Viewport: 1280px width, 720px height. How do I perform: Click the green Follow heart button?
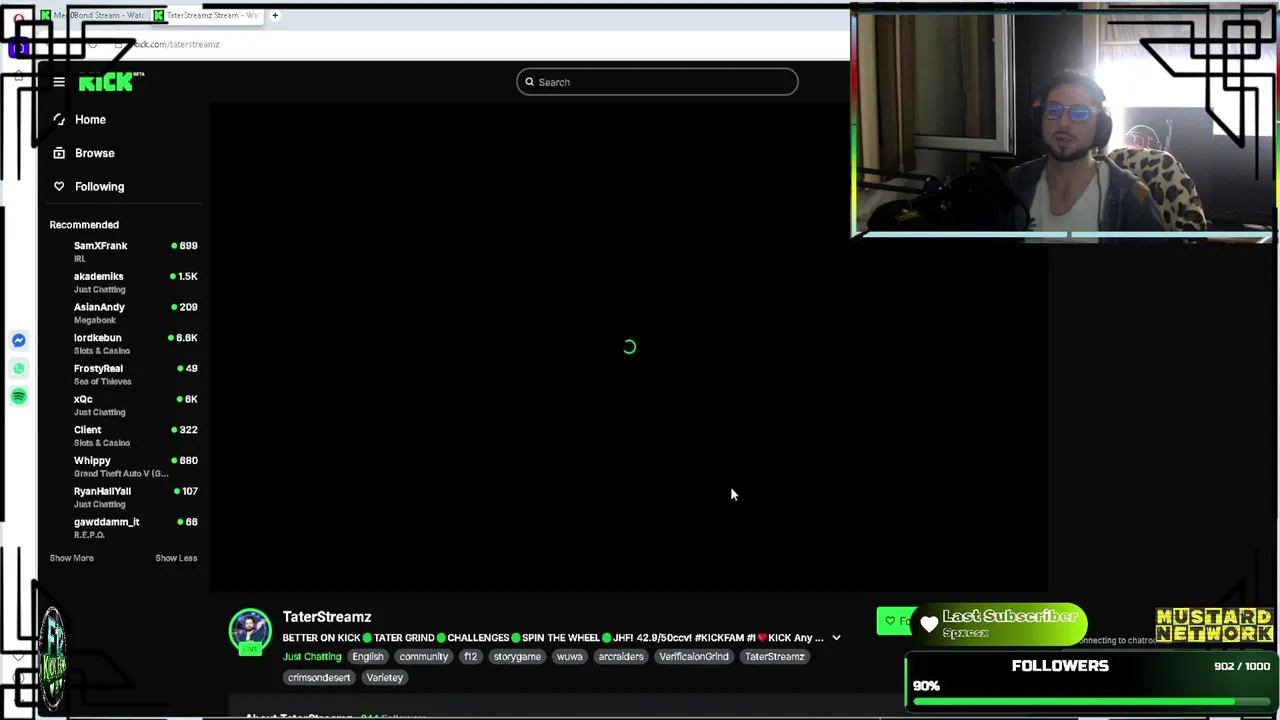pyautogui.click(x=895, y=621)
